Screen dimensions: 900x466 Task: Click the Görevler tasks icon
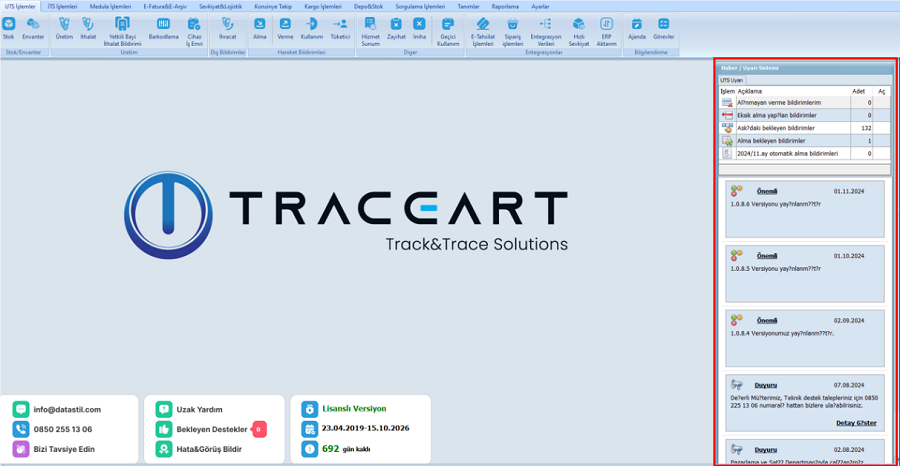tap(663, 27)
